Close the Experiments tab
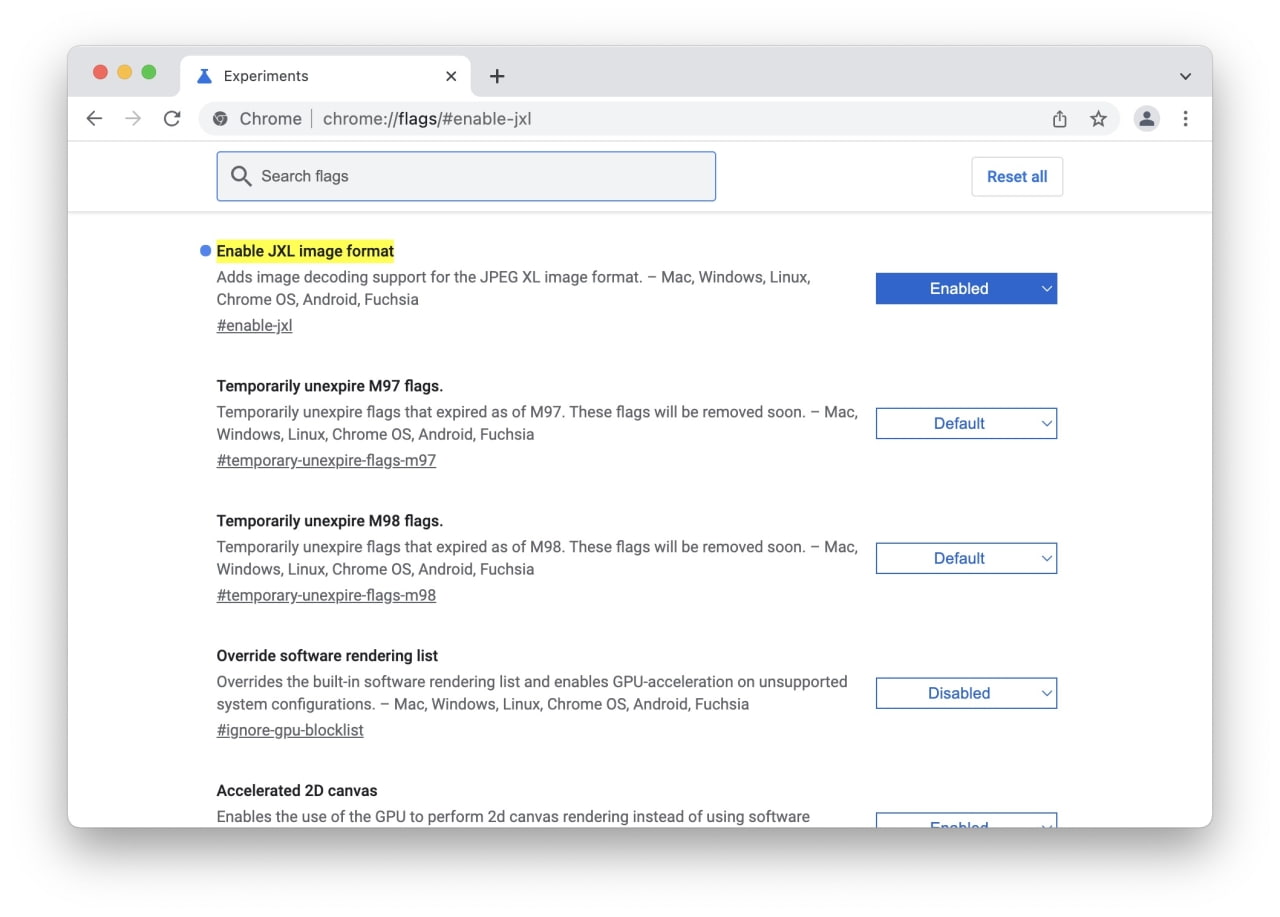 451,76
